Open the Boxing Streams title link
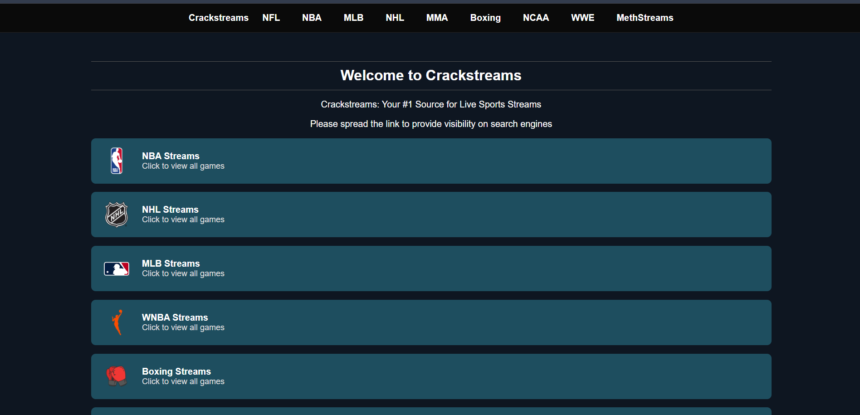Viewport: 860px width, 415px height. pos(176,371)
